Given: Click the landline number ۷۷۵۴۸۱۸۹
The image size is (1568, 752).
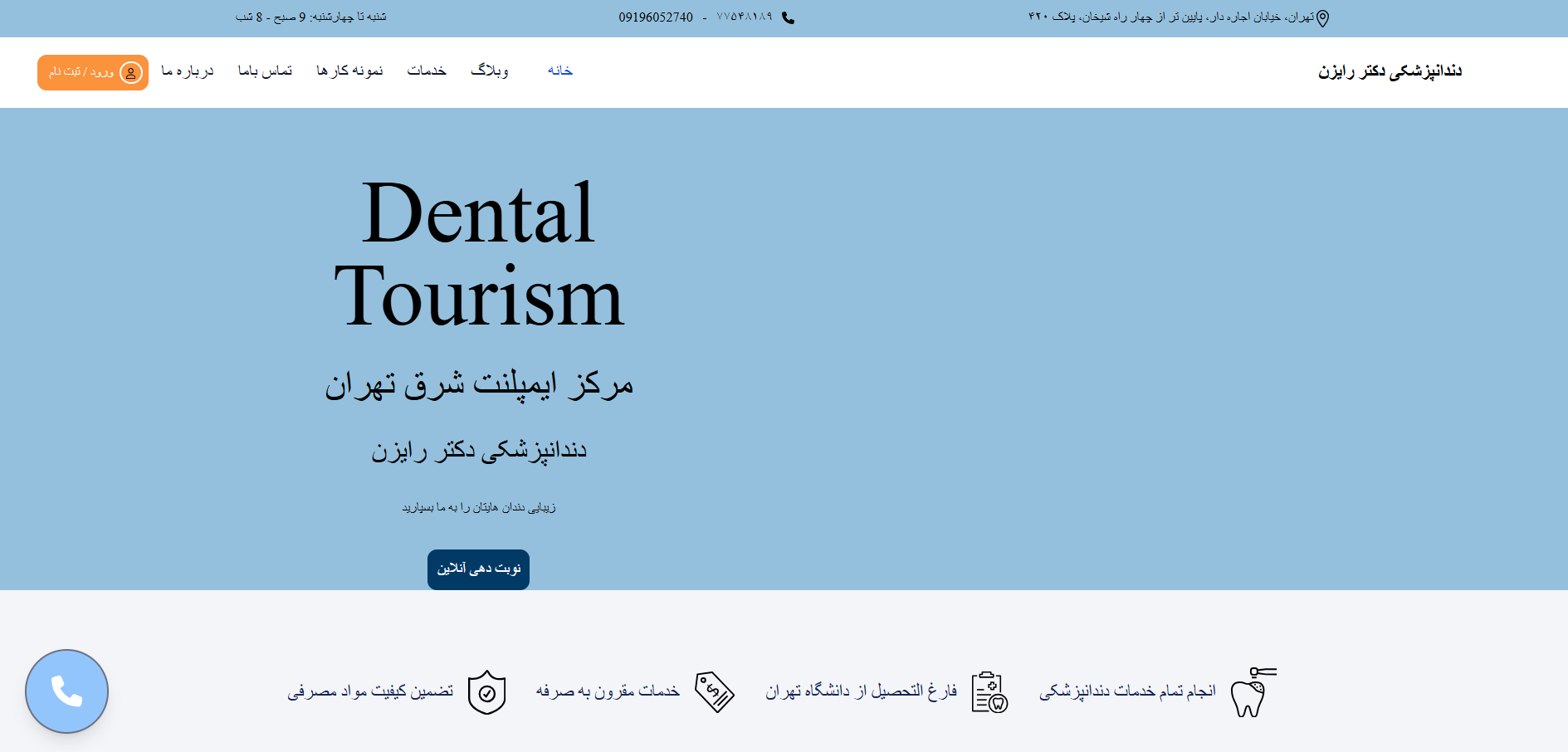Looking at the screenshot, I should point(745,17).
